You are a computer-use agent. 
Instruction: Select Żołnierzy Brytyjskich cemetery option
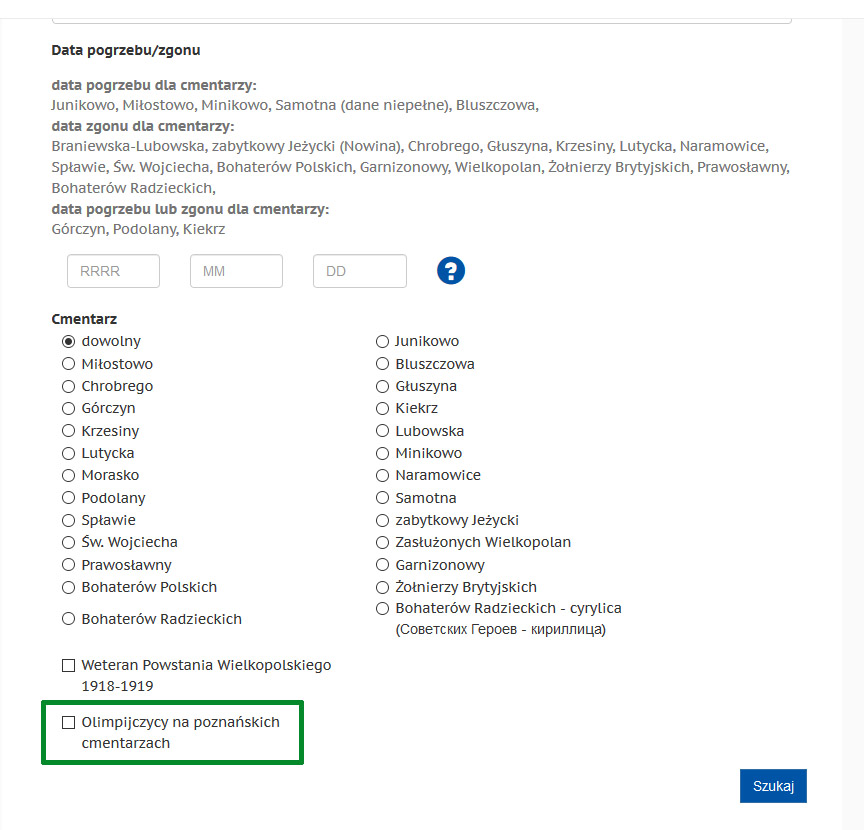(382, 588)
